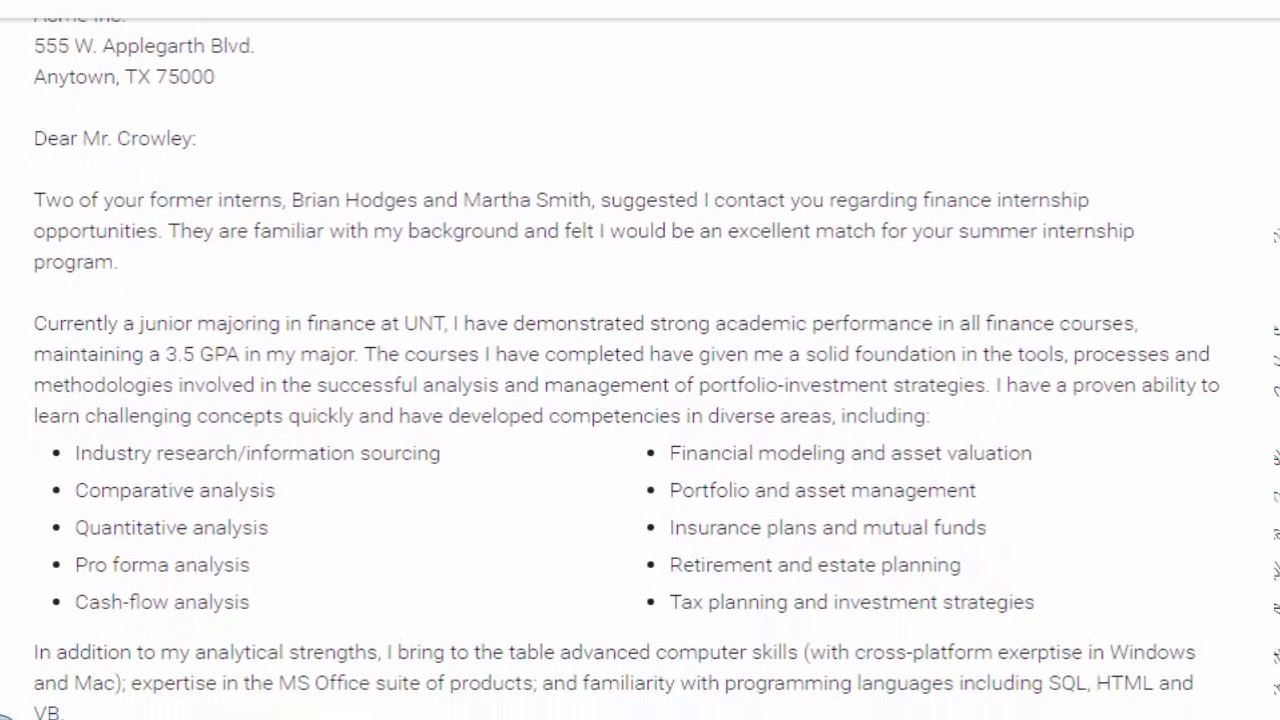Click the '555 W. Applegarth Blvd.' address line

[144, 46]
